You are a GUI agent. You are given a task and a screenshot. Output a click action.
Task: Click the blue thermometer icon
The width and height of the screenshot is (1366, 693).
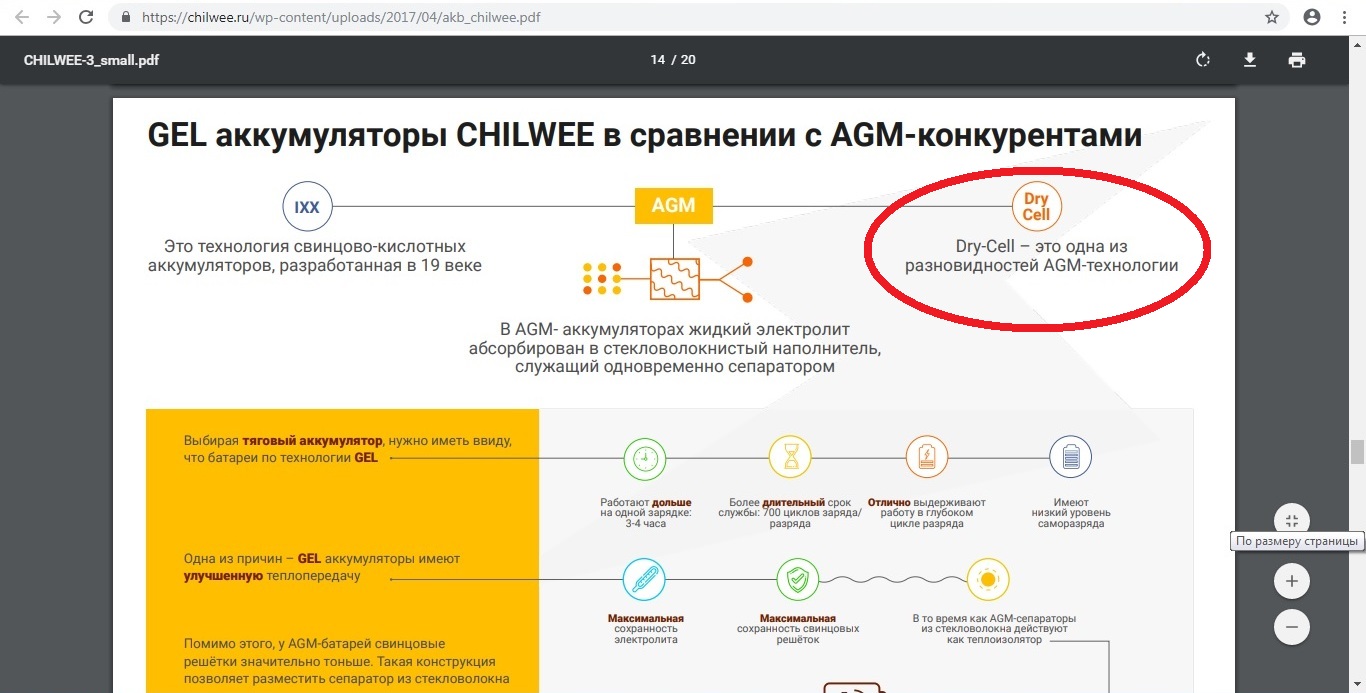pyautogui.click(x=645, y=579)
